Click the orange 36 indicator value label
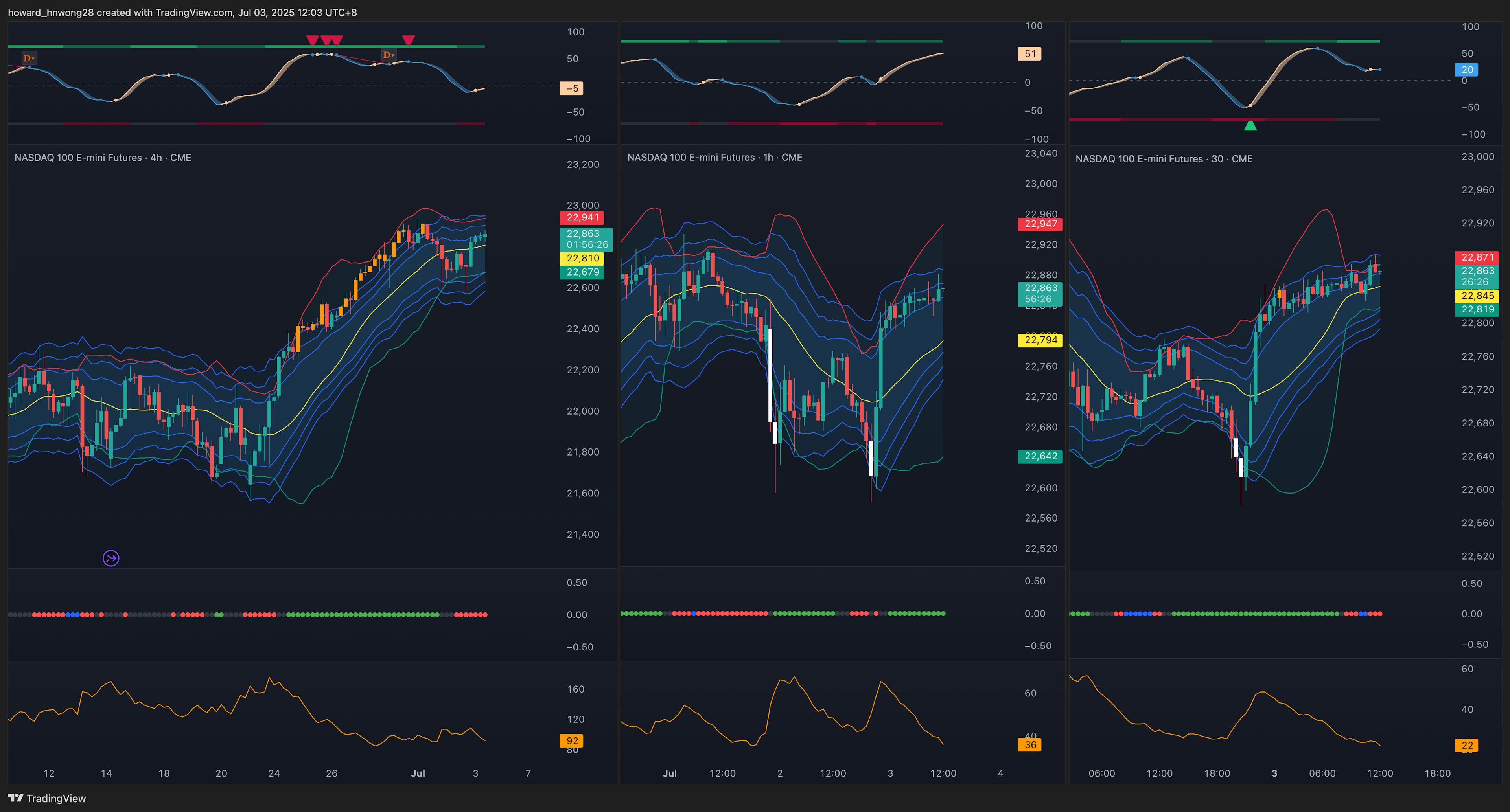 click(x=1030, y=745)
